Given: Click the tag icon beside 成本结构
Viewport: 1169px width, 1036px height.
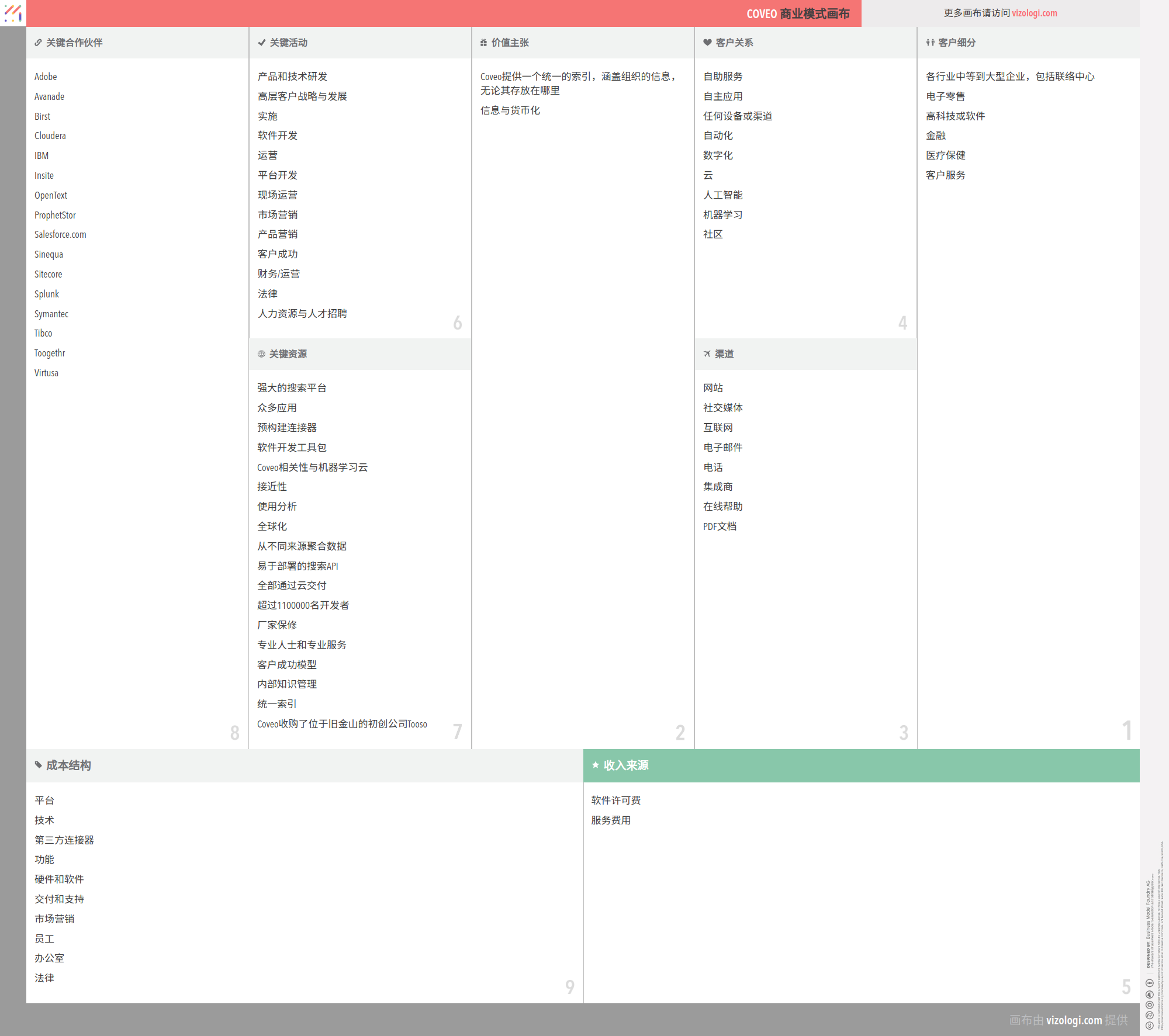Looking at the screenshot, I should pos(38,765).
